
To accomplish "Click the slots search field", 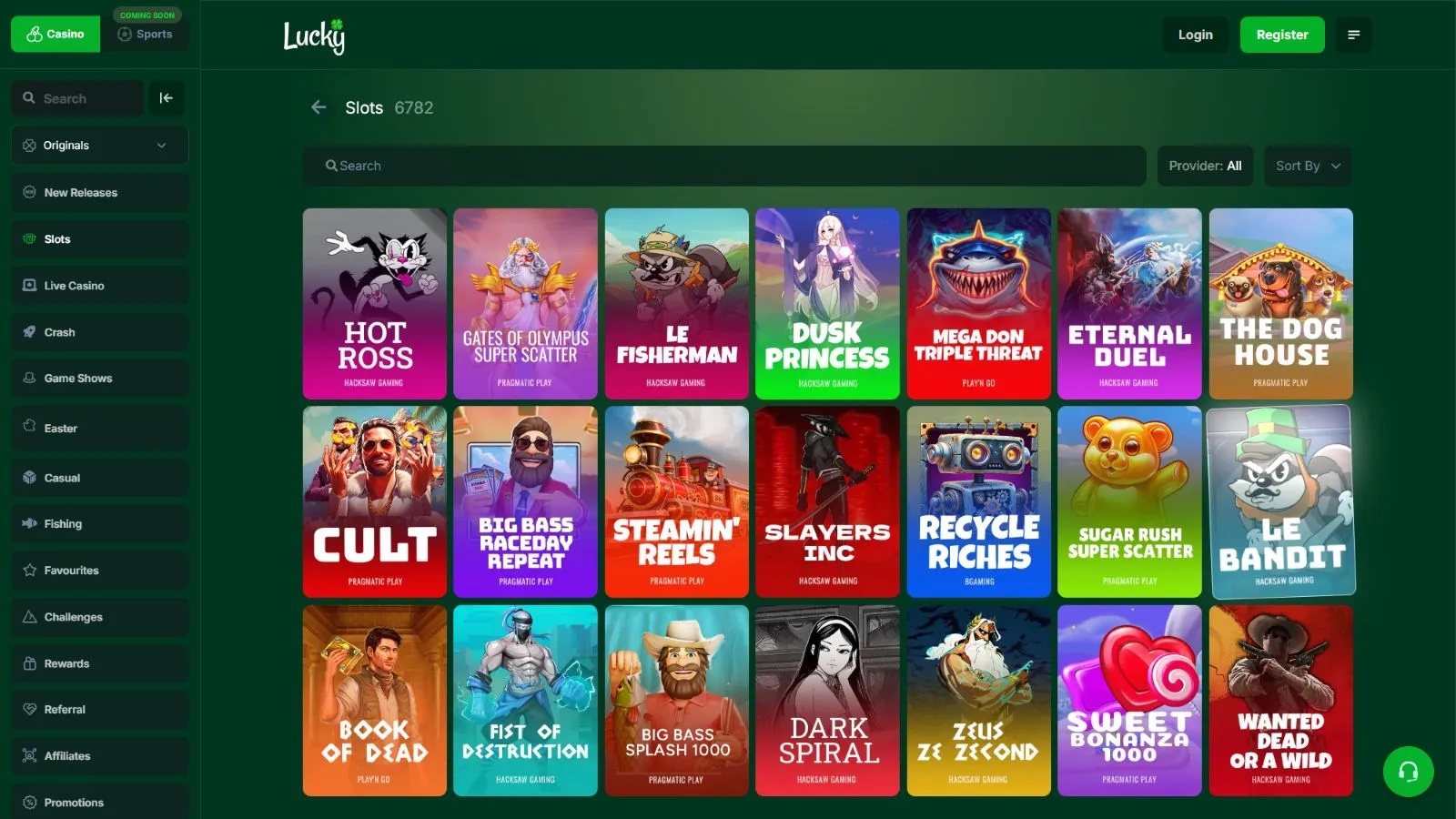I will pos(723,166).
